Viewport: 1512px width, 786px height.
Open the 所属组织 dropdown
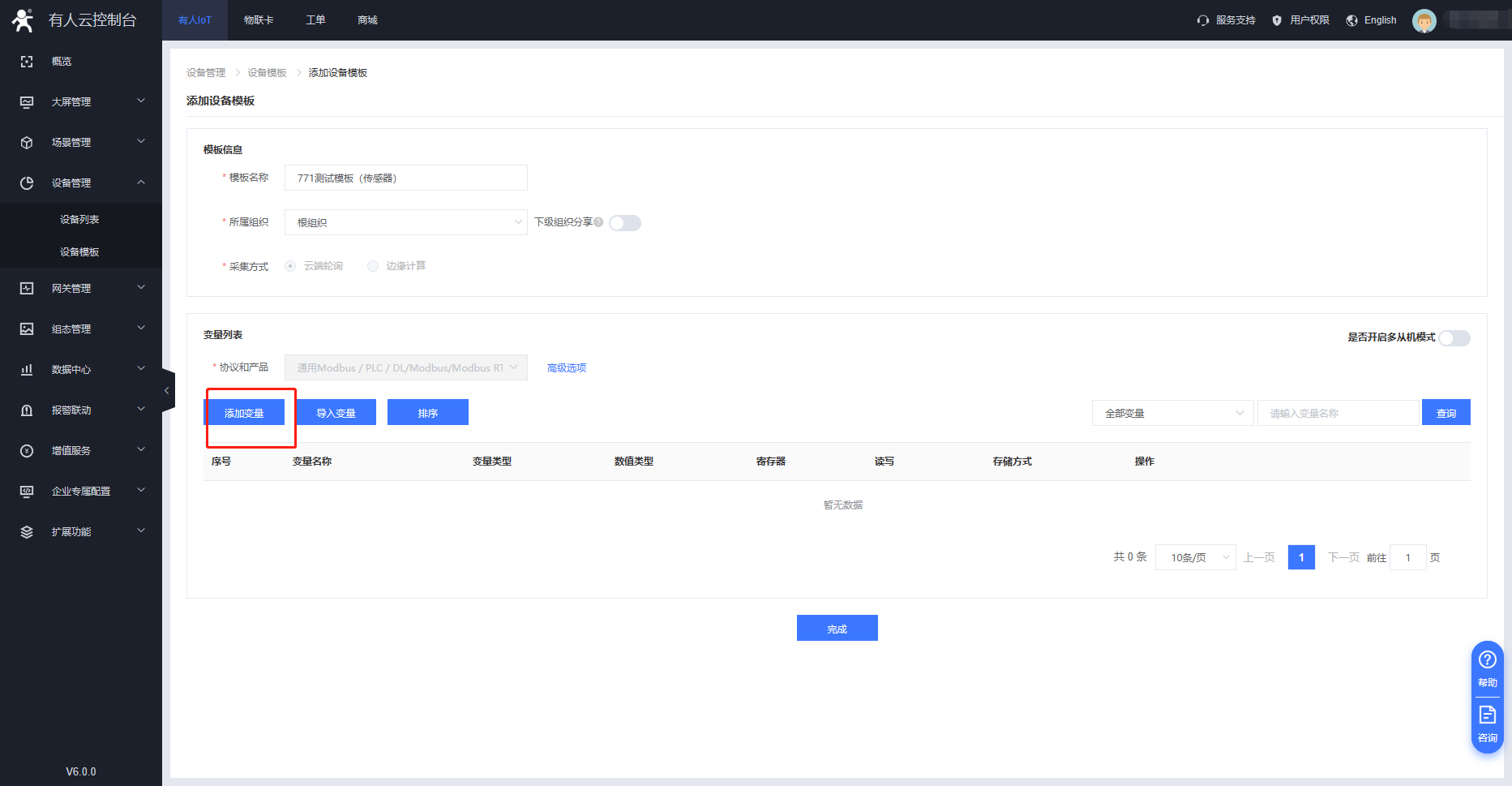[405, 222]
